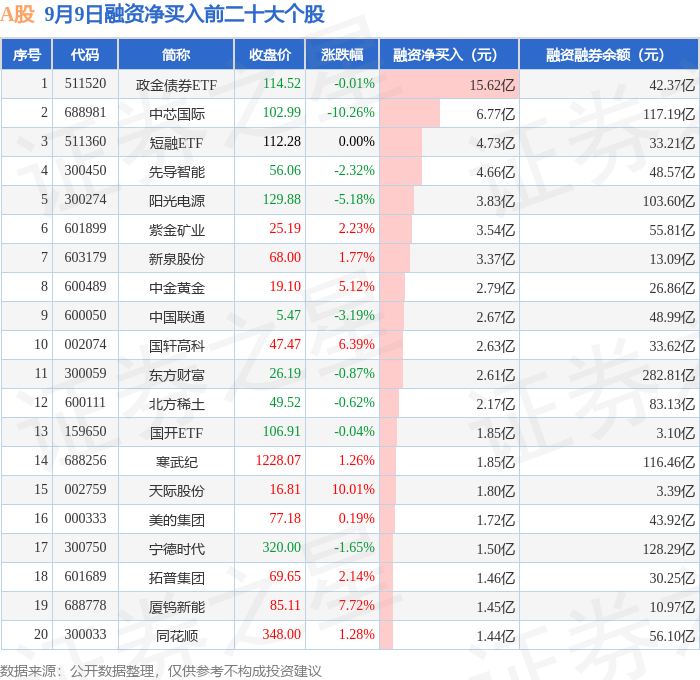700x680 pixels.
Task: Select stock code 688981
Action: click(85, 113)
